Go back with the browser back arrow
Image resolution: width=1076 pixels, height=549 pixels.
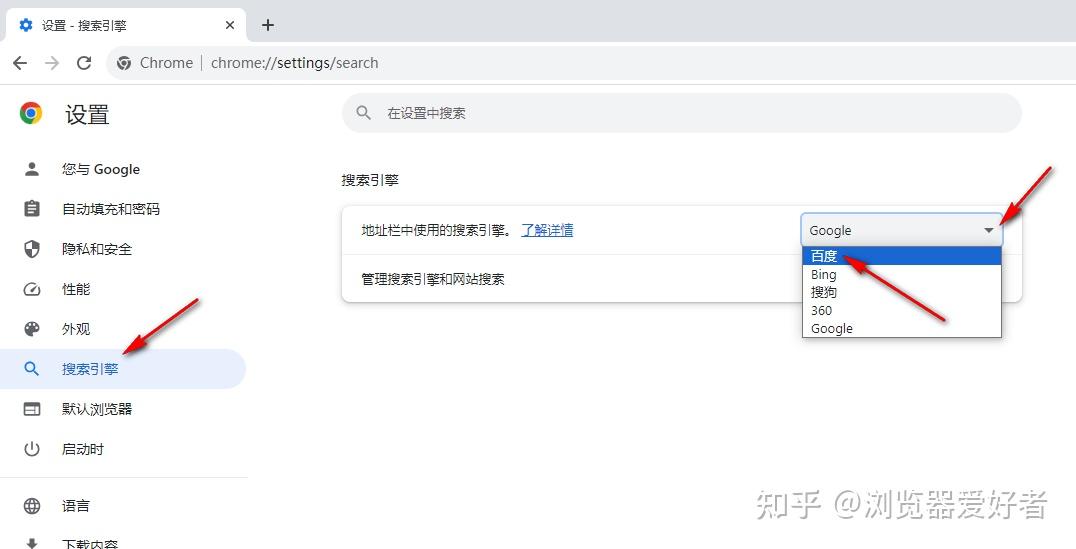(x=20, y=63)
